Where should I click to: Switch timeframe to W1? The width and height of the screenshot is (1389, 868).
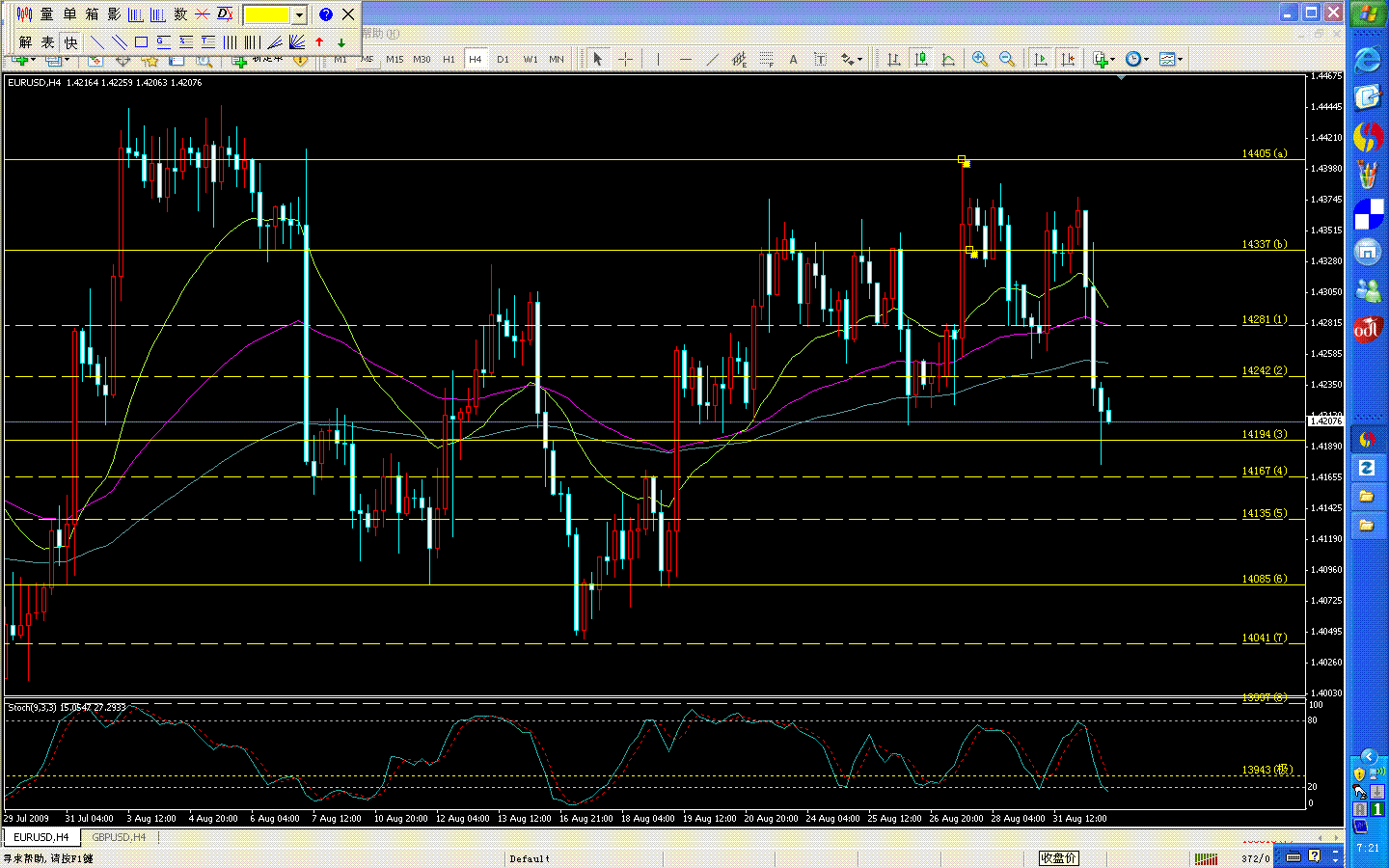(531, 59)
